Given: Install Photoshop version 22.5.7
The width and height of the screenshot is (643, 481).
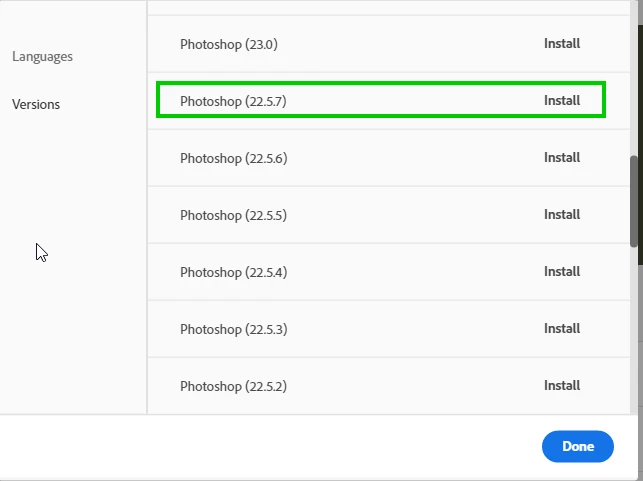Looking at the screenshot, I should tap(562, 101).
